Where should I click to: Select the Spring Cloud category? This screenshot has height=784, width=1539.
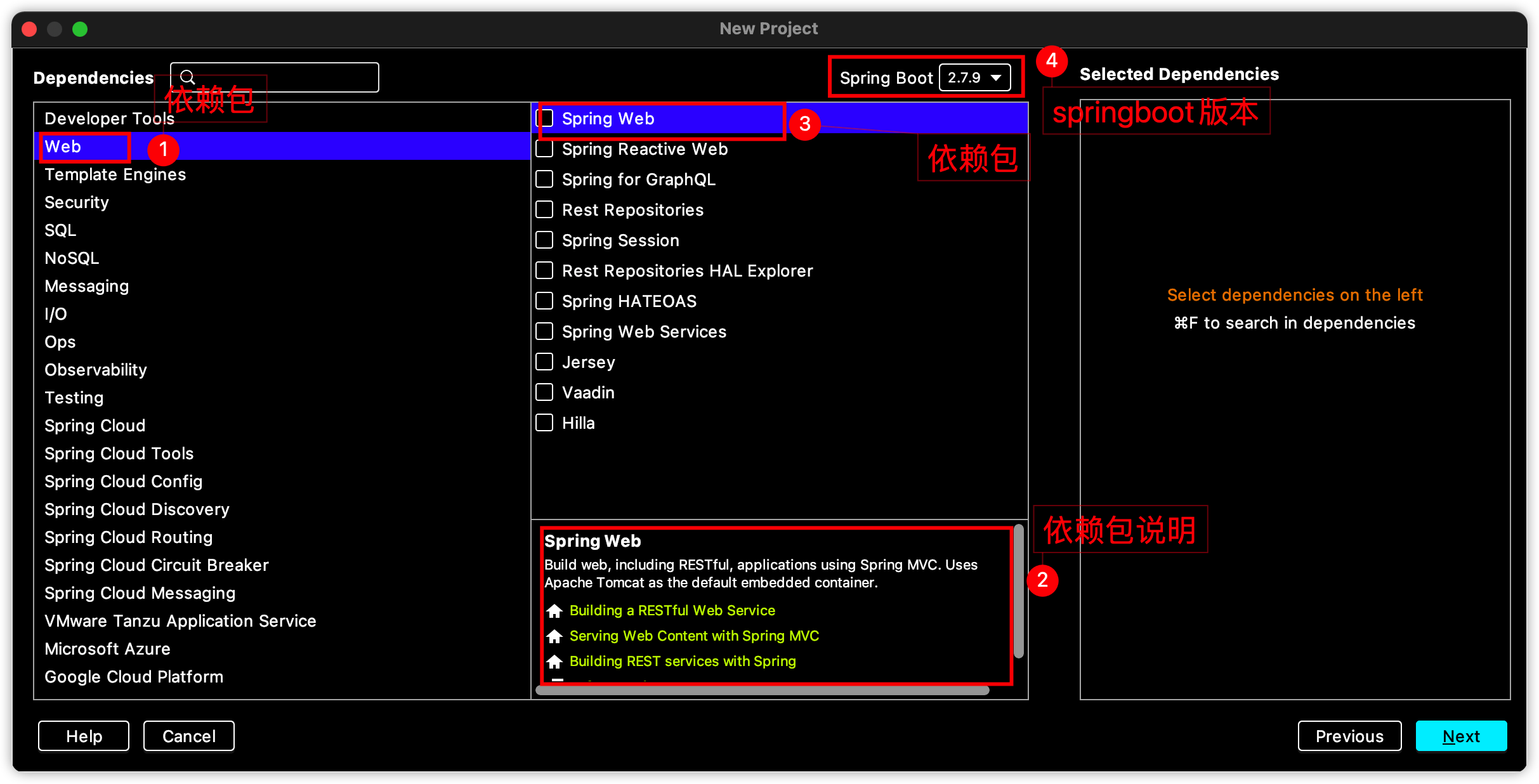(x=282, y=426)
